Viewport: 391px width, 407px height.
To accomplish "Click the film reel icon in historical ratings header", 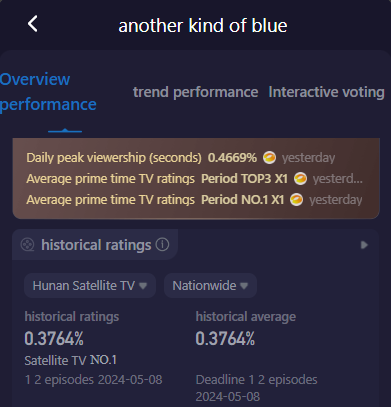I will click(27, 245).
